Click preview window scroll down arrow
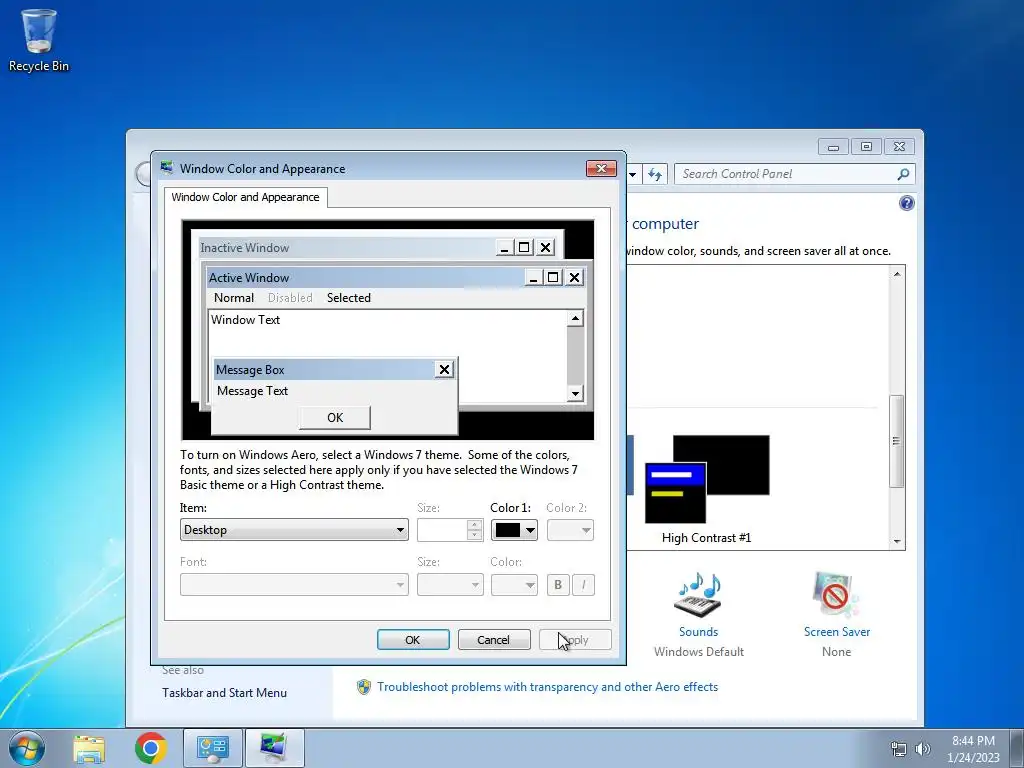Viewport: 1024px width, 768px height. pyautogui.click(x=575, y=393)
